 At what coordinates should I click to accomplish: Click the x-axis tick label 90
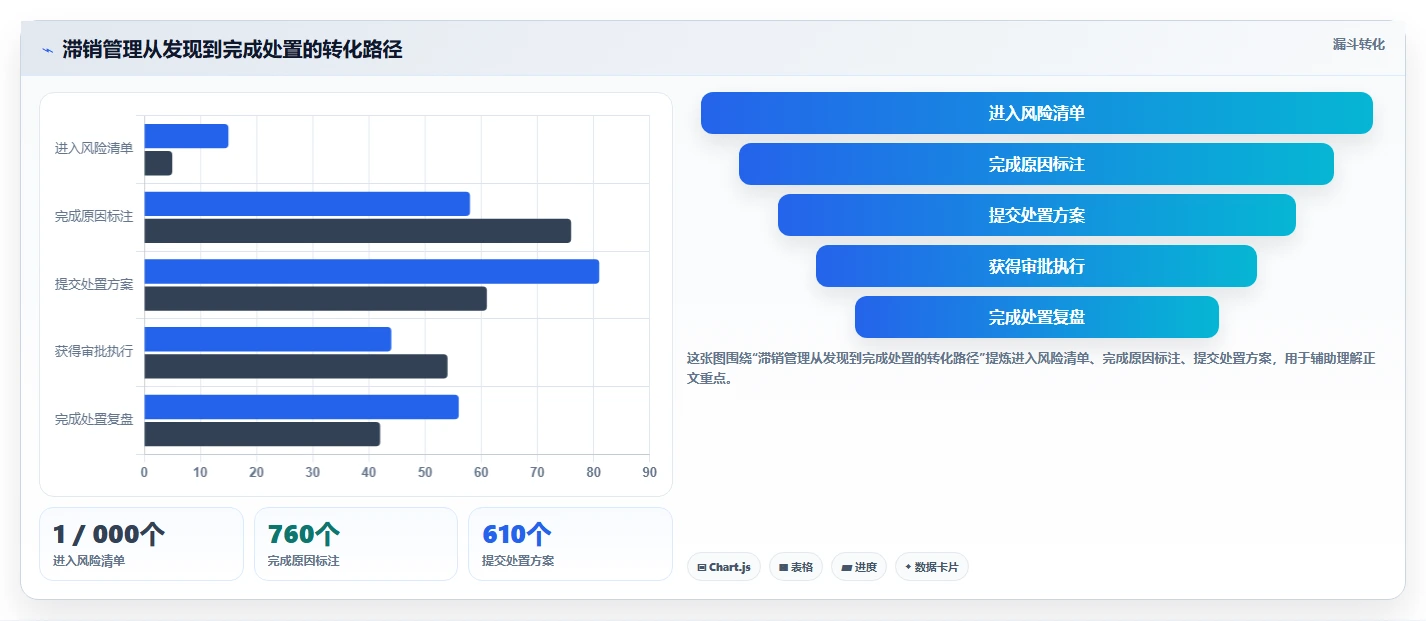pyautogui.click(x=649, y=473)
